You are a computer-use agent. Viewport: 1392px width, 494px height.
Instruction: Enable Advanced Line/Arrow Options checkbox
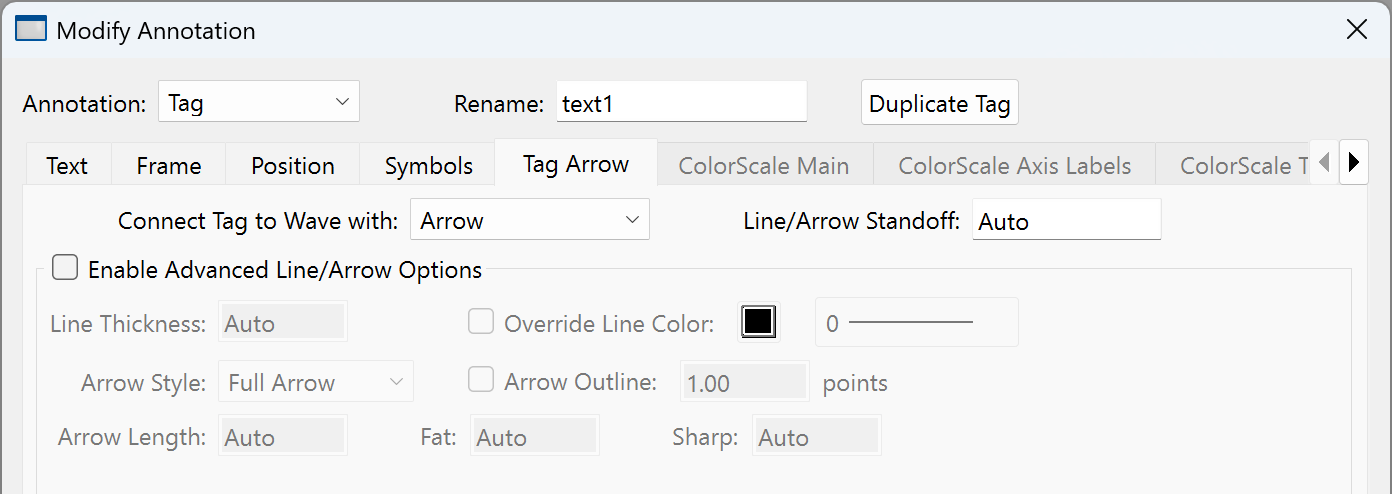coord(65,269)
